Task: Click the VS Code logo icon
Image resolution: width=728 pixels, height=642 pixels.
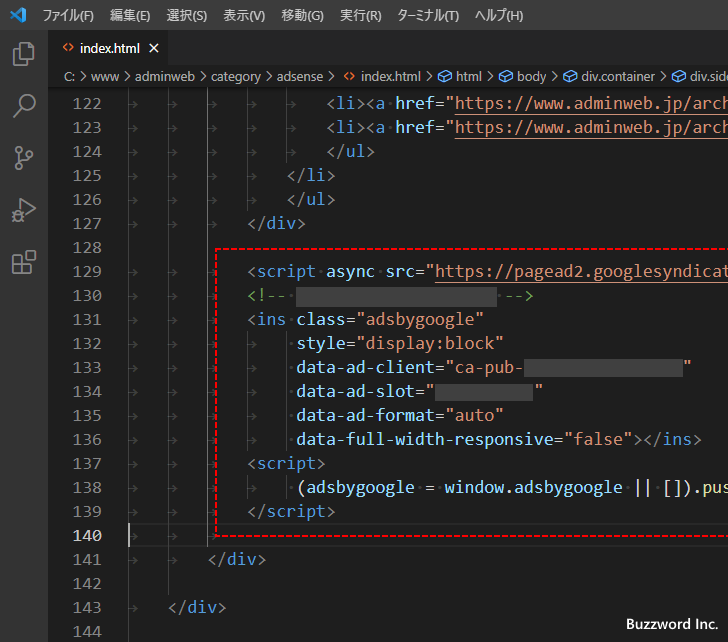Action: tap(19, 15)
